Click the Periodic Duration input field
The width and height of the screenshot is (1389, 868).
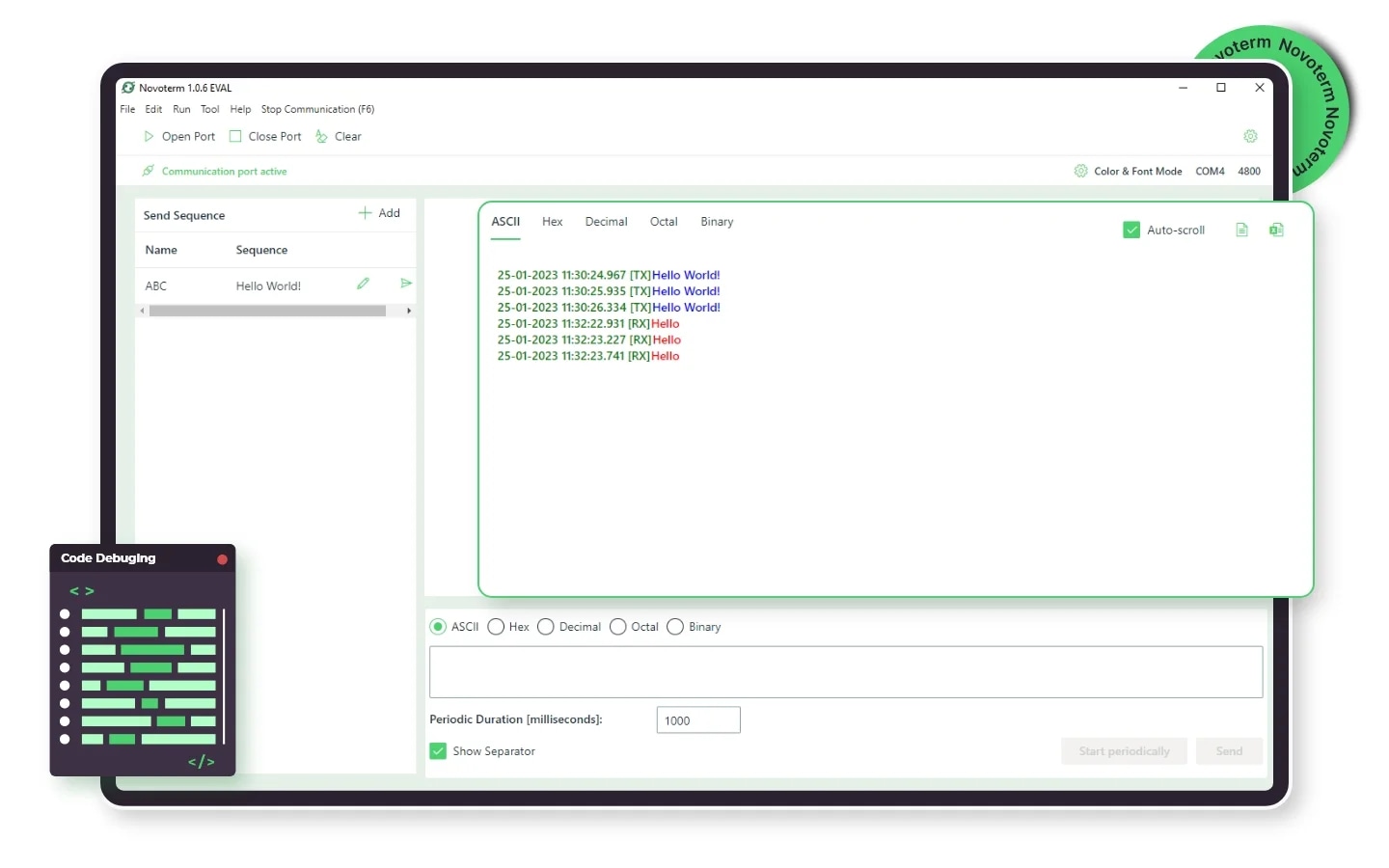pos(698,720)
